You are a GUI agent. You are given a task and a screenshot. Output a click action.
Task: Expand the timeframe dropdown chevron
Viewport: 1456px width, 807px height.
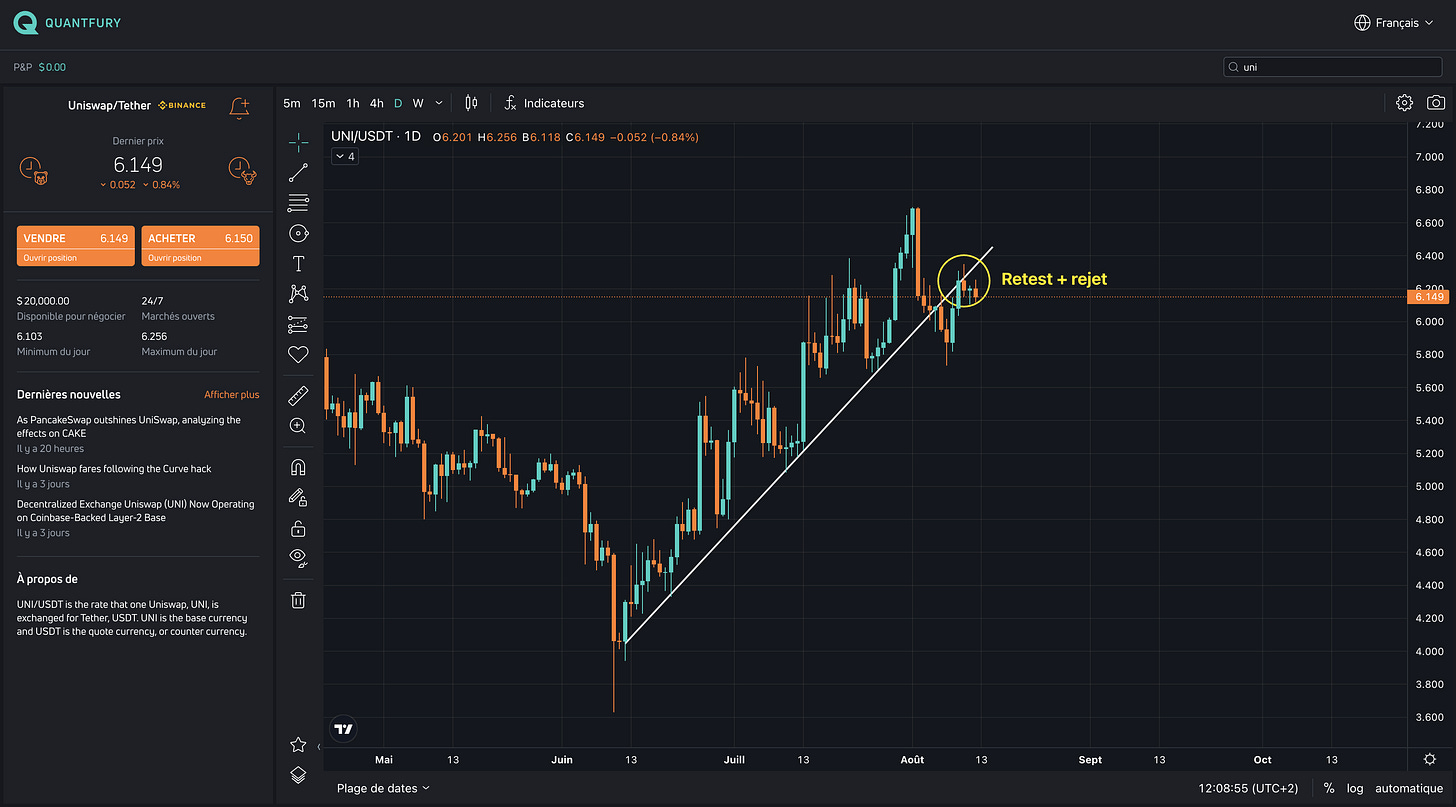(x=439, y=103)
